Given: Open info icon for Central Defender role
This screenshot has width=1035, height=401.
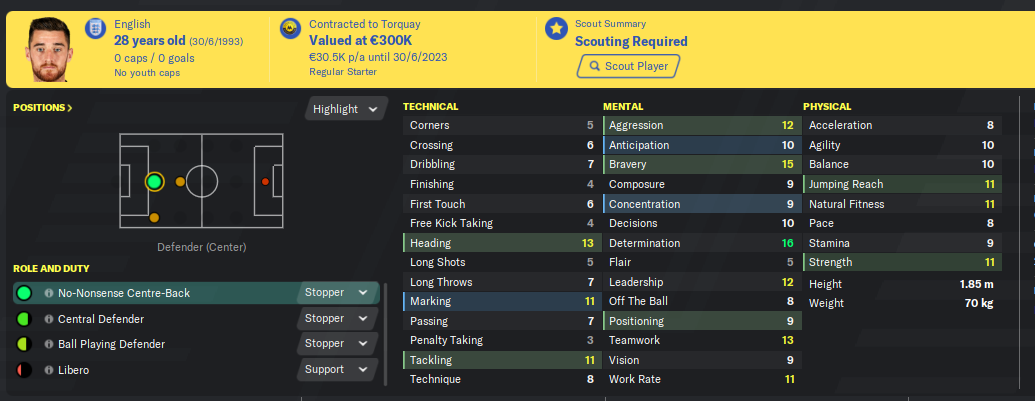Looking at the screenshot, I should pos(49,319).
